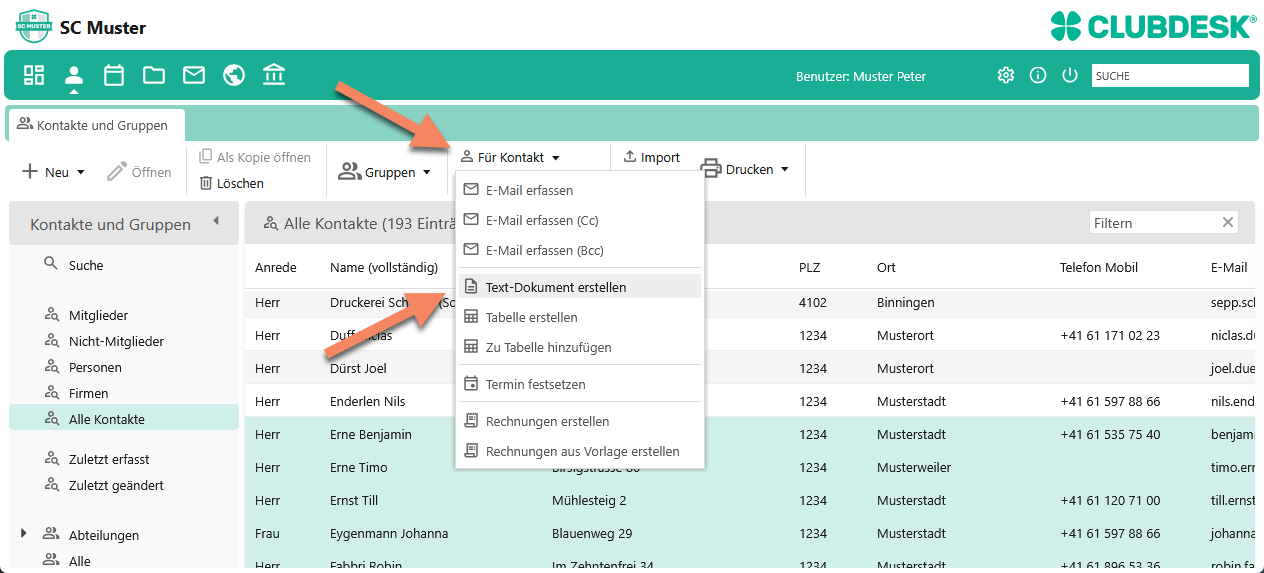Choose E-Mail erfassen menu entry
1264x573 pixels.
click(x=580, y=190)
